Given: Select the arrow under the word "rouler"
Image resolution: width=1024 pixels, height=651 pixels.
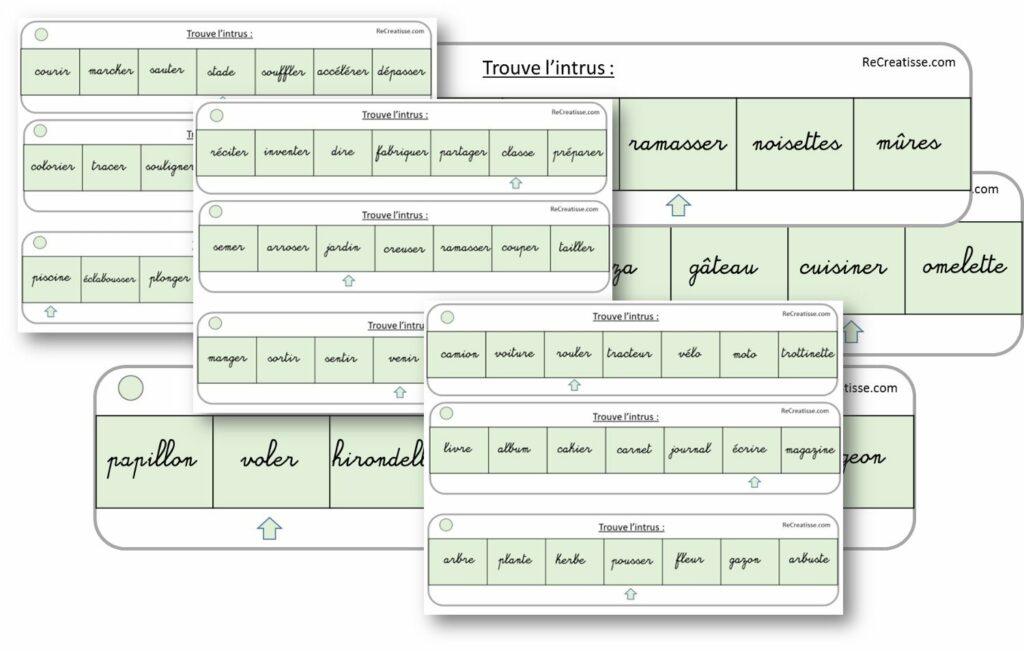Looking at the screenshot, I should (573, 385).
